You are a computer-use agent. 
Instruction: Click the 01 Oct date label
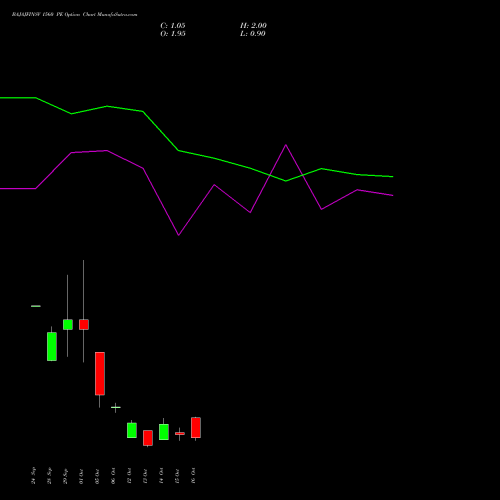click(81, 476)
